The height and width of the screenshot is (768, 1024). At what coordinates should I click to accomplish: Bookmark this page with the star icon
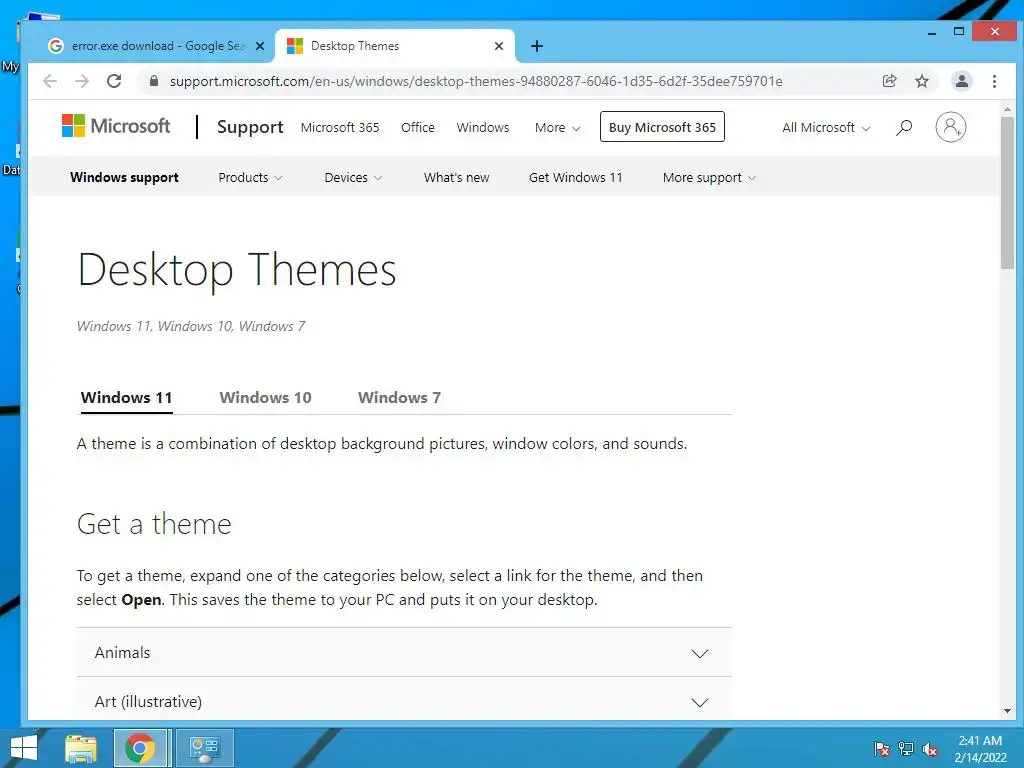(x=921, y=81)
